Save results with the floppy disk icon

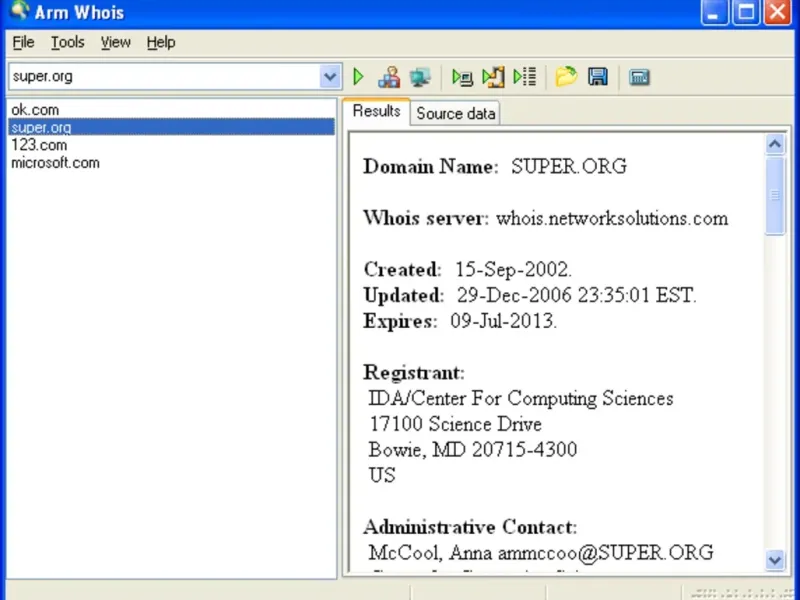[x=597, y=77]
